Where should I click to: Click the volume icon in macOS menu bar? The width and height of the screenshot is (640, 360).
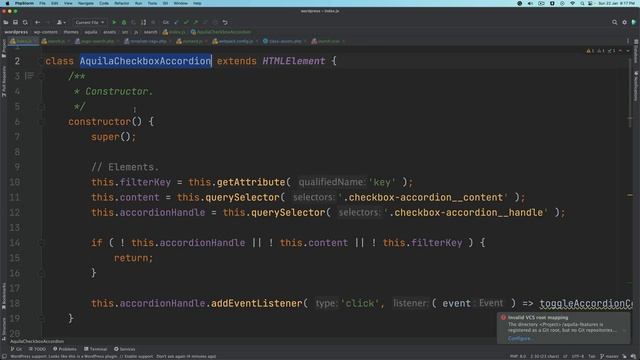pyautogui.click(x=530, y=3)
